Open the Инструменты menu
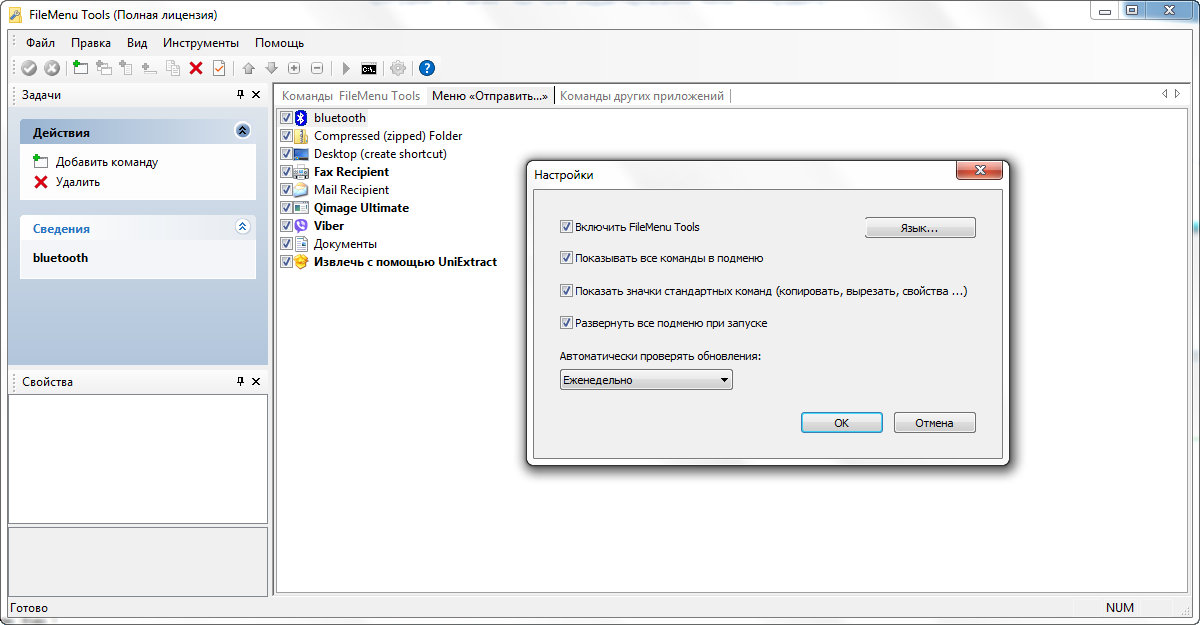The height and width of the screenshot is (625, 1200). (201, 43)
